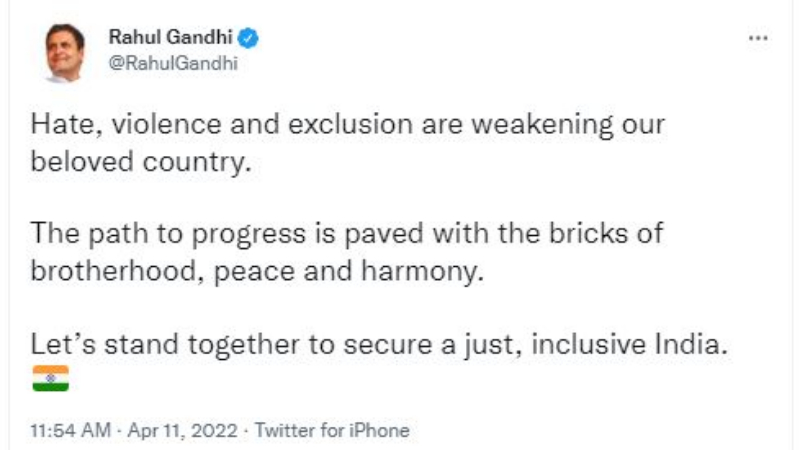Click the word "India." ending the tweet
The width and height of the screenshot is (800, 450).
click(x=691, y=344)
